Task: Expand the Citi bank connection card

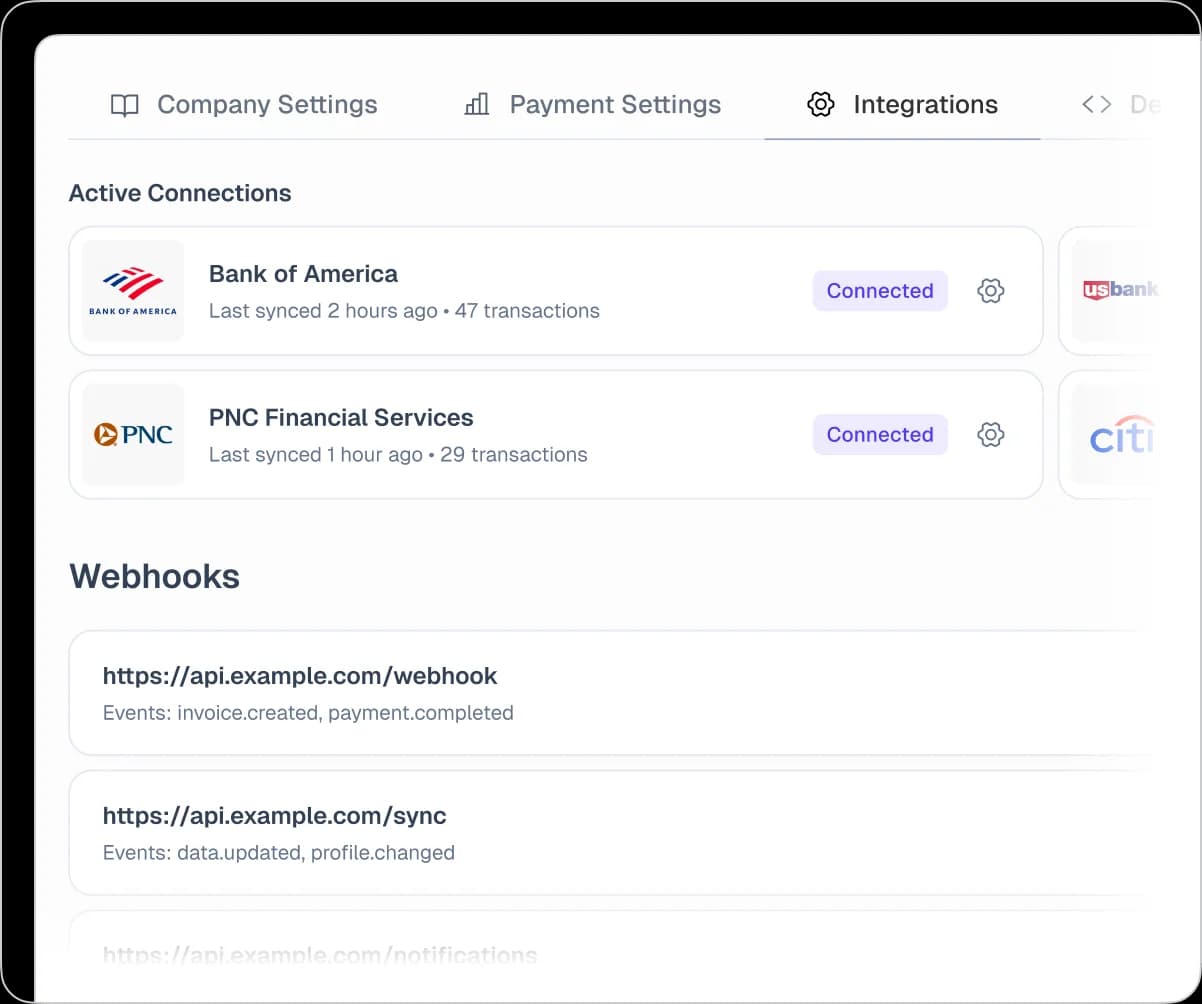Action: point(1130,434)
